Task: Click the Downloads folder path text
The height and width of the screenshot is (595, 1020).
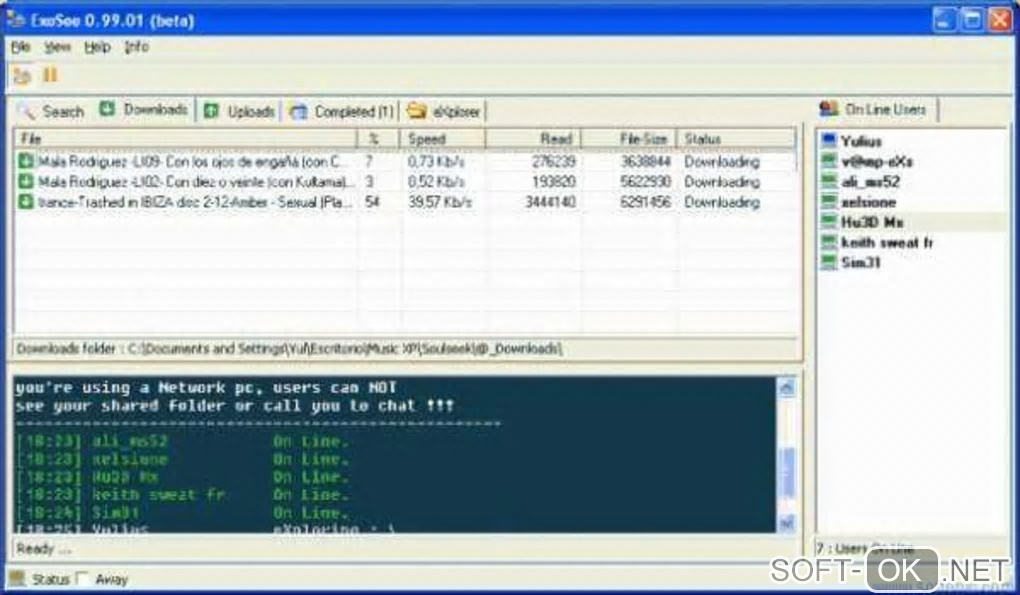Action: pos(289,349)
